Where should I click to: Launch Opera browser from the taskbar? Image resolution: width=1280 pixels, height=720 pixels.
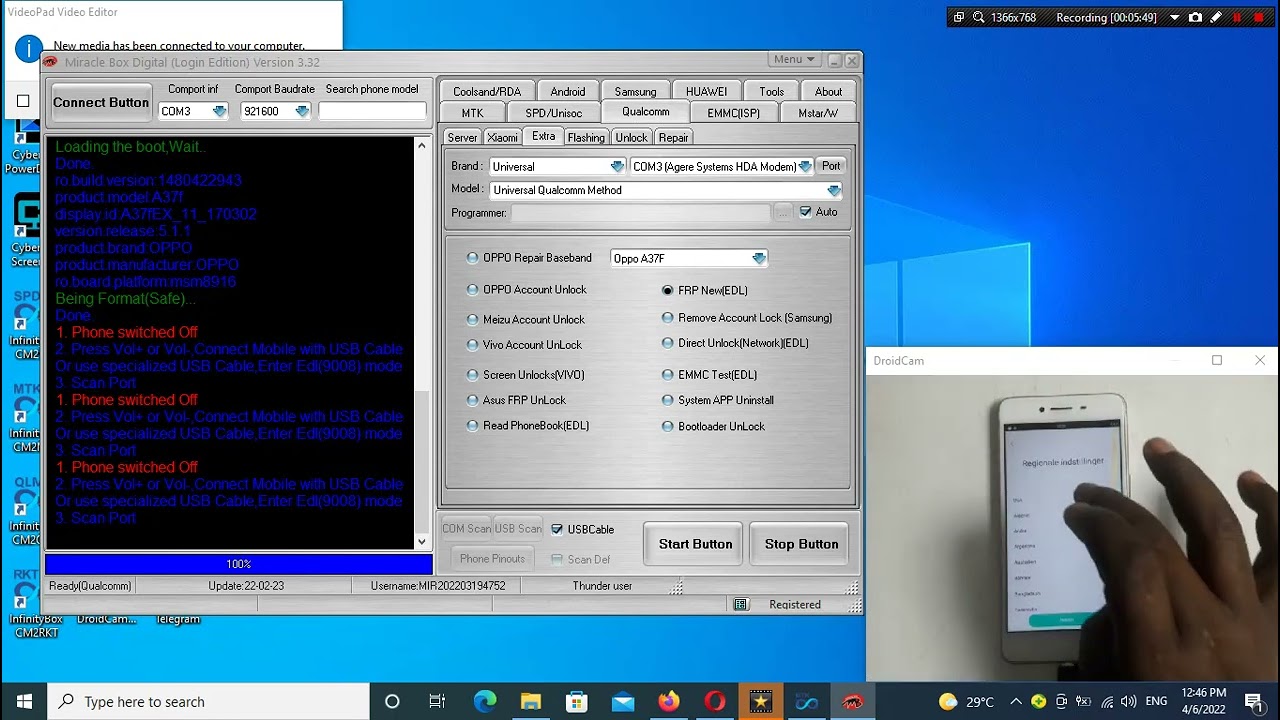(715, 701)
